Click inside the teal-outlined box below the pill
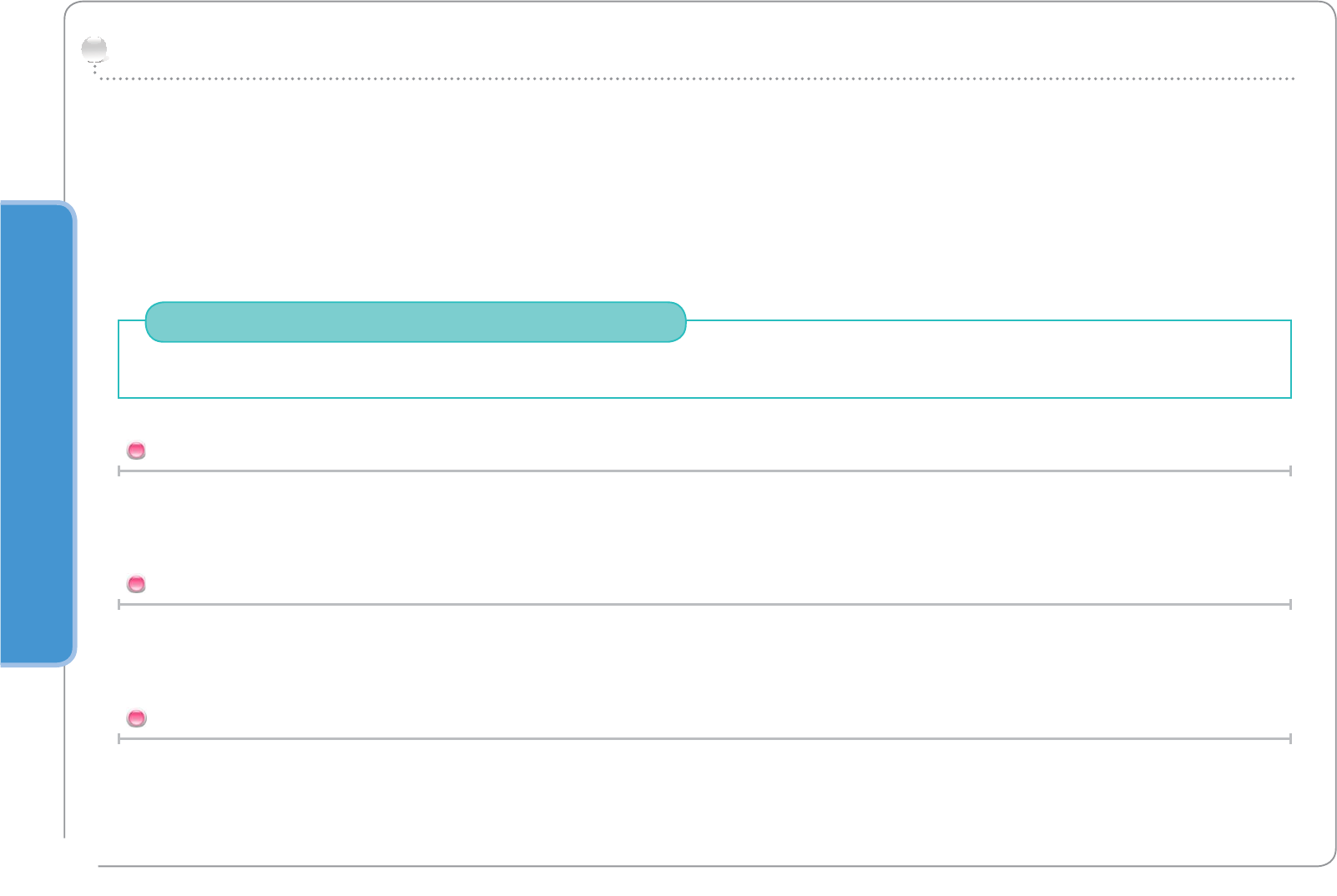1337x896 pixels. [x=704, y=369]
